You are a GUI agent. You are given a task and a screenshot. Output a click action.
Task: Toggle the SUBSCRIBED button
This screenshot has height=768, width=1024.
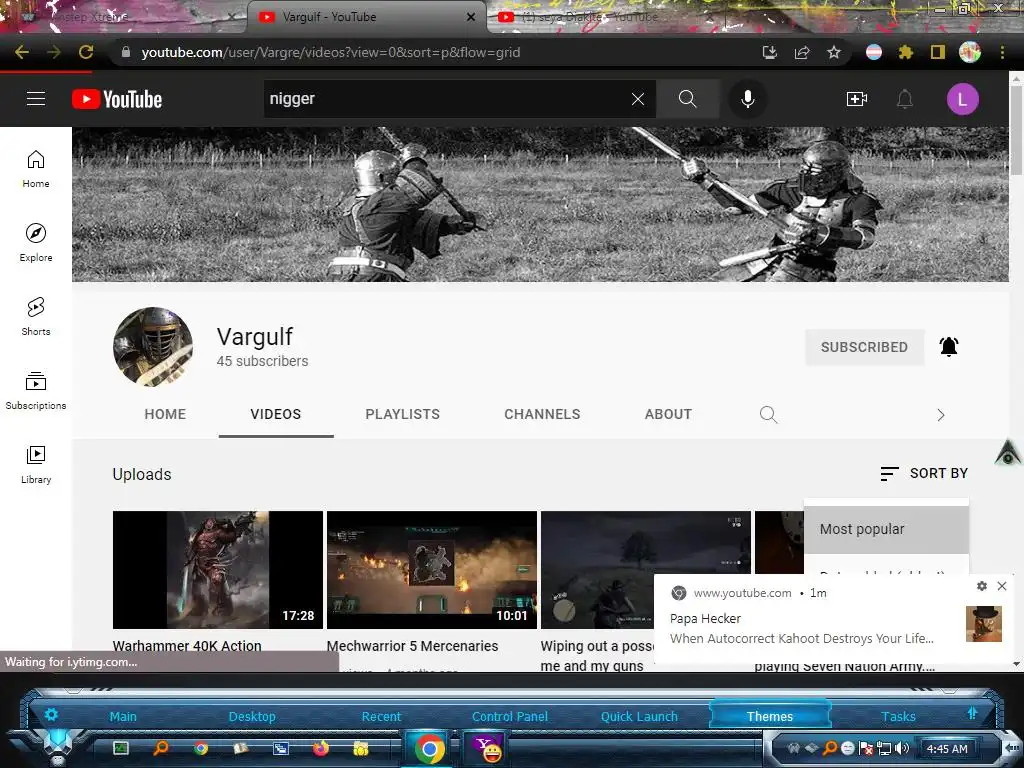pos(864,347)
